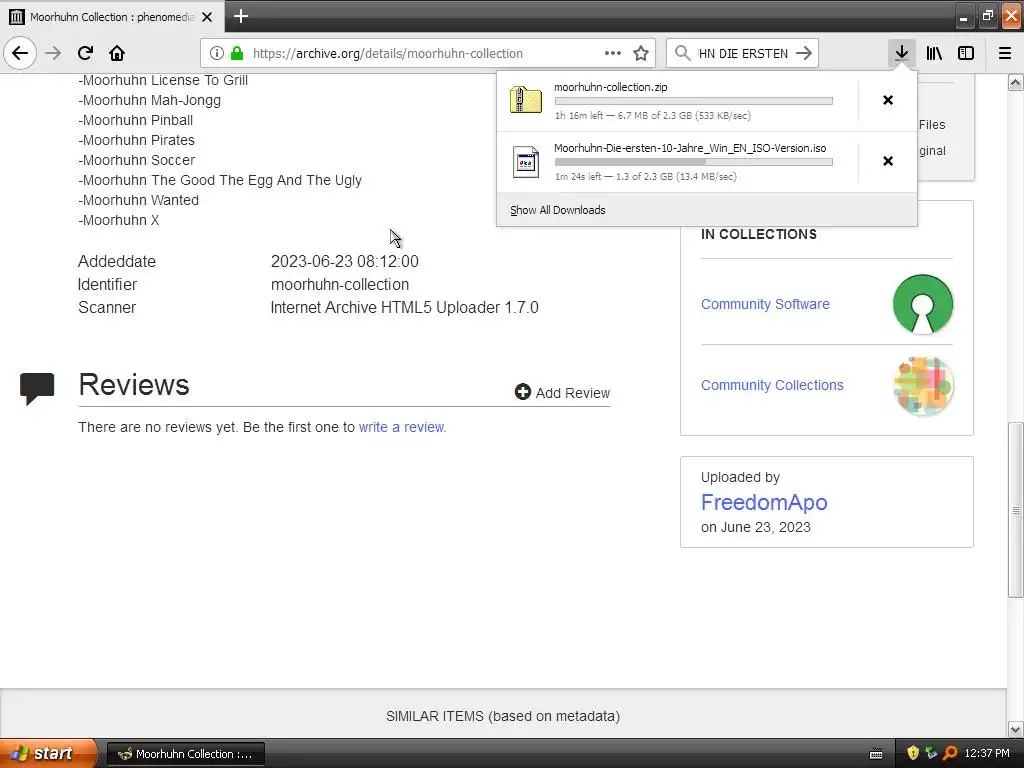The height and width of the screenshot is (768, 1024).
Task: Click the Identifier value moorhuhn-collection
Action: click(x=340, y=285)
